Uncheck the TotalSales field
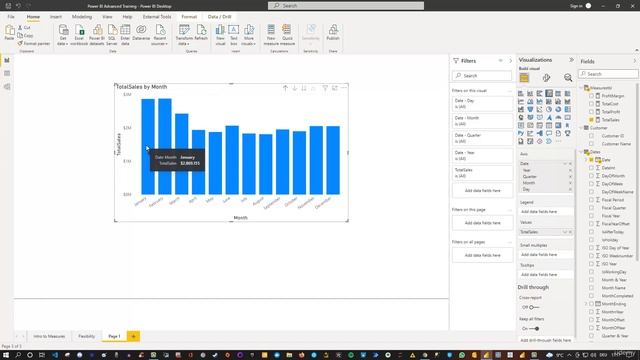640x360 pixels. click(591, 120)
